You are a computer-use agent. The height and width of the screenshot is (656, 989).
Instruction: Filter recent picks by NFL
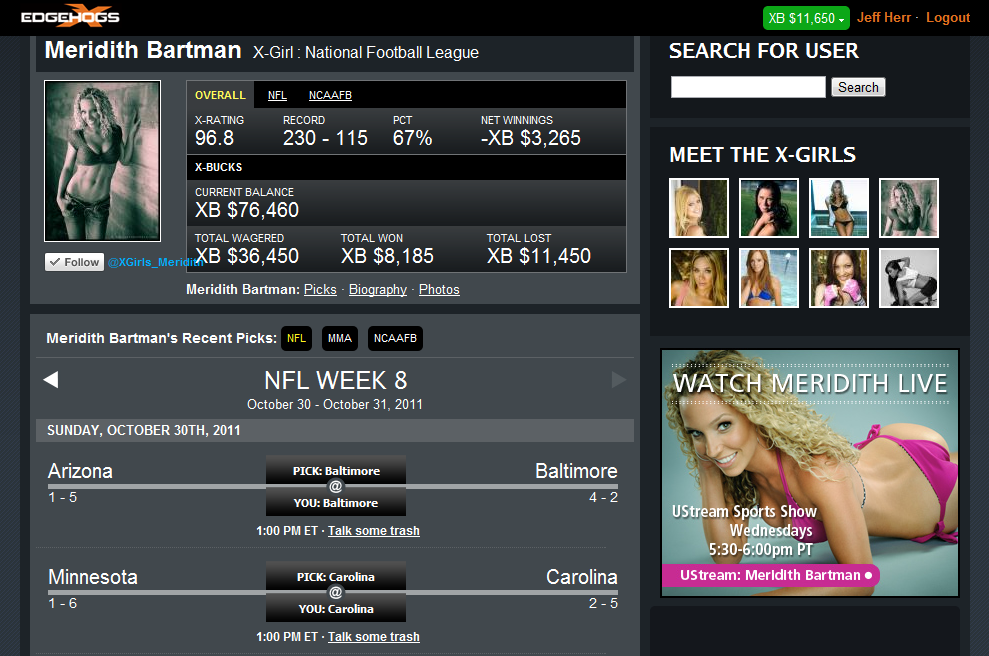point(296,338)
